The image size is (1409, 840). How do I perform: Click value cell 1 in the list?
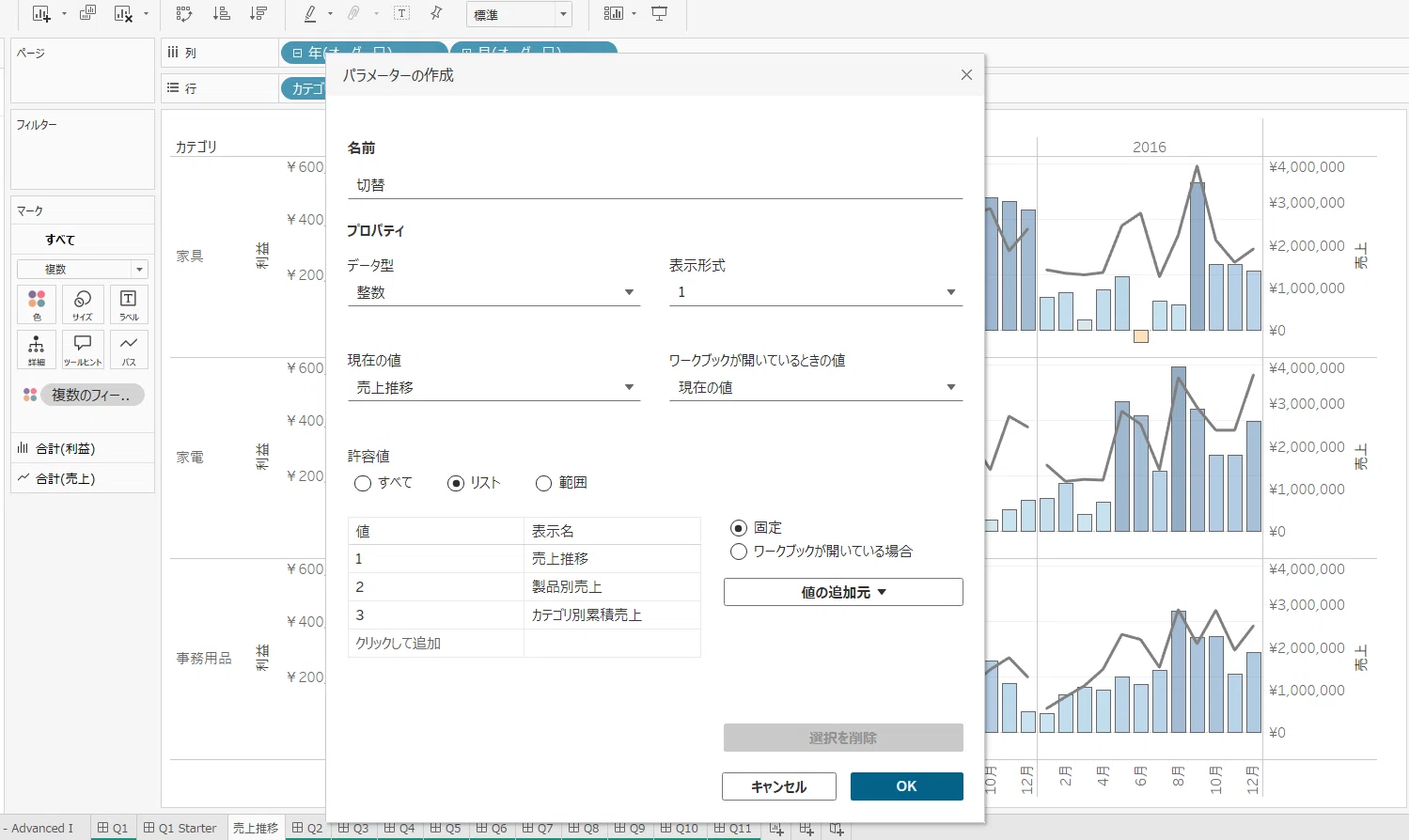coord(436,559)
